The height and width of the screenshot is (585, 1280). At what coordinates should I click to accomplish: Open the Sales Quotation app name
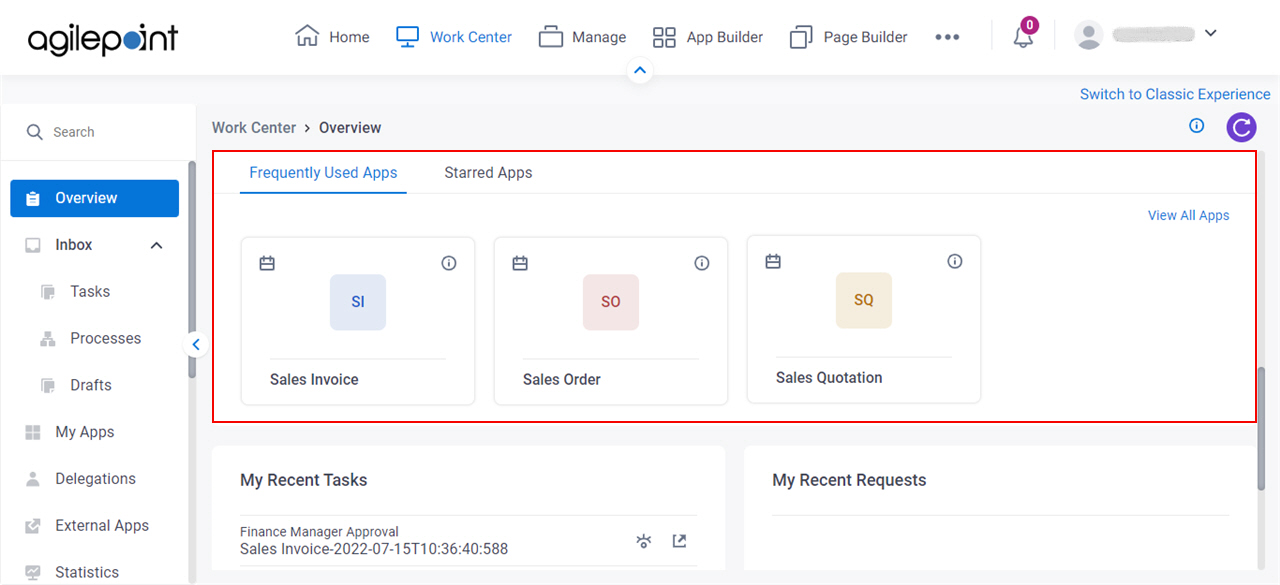coord(829,378)
